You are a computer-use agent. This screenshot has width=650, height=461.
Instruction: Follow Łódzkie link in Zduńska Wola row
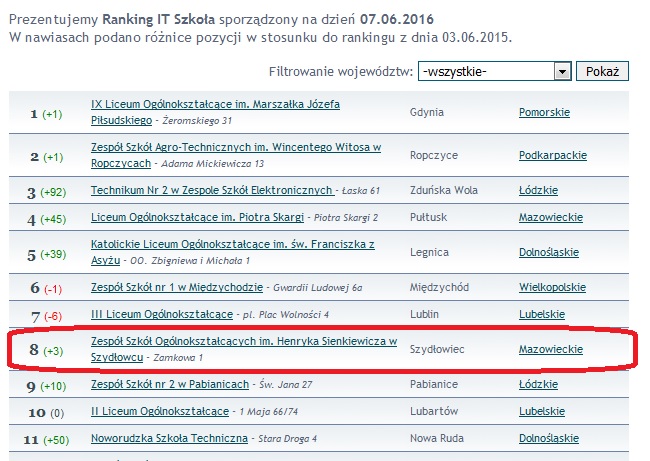(538, 190)
